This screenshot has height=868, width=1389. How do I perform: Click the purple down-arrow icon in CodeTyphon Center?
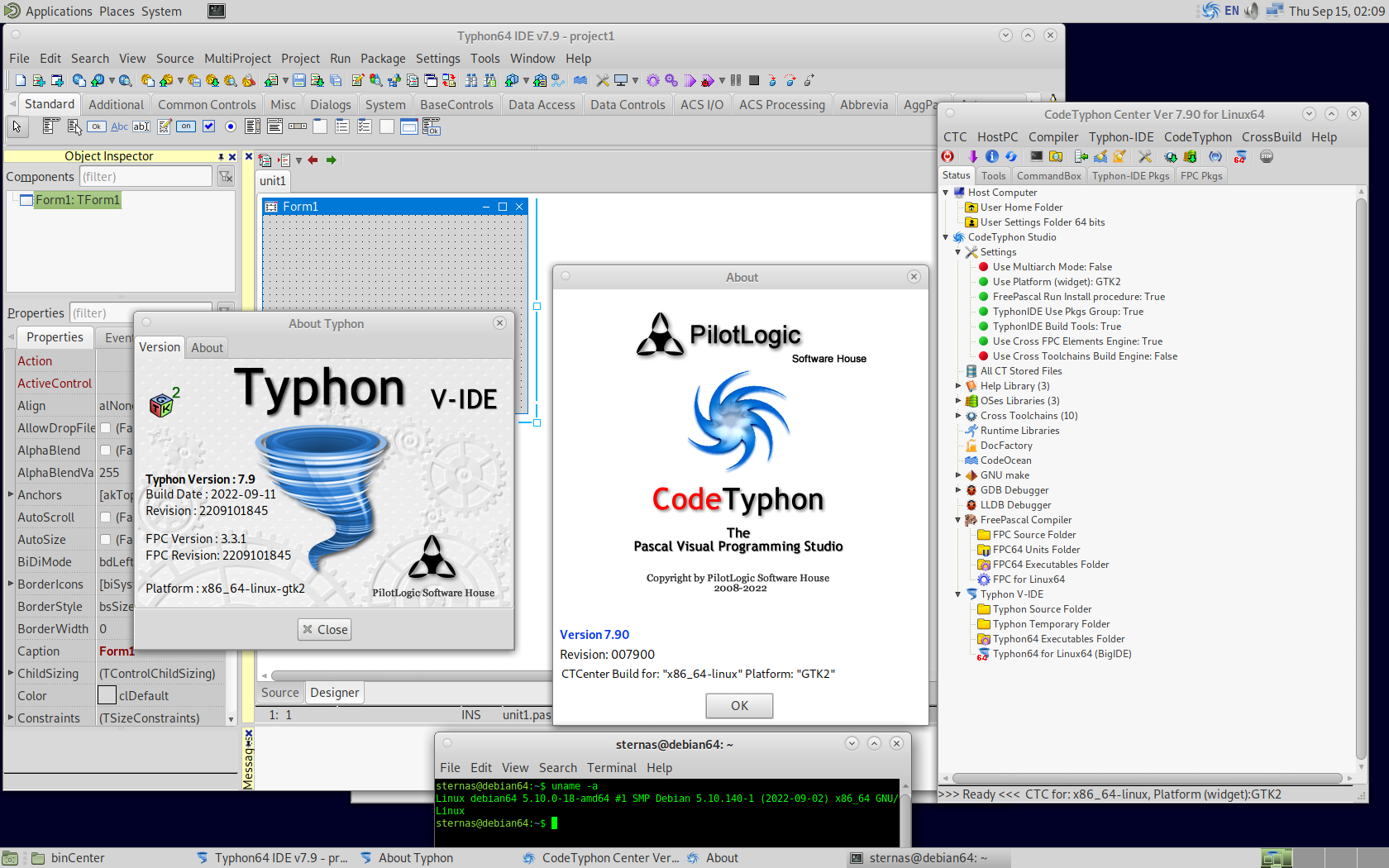972,156
